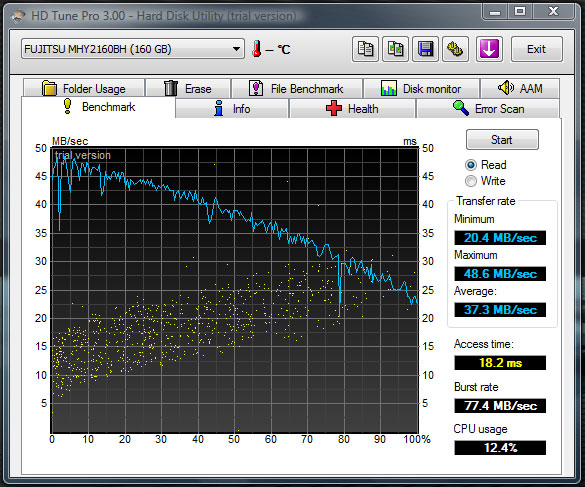Switch to the File Benchmark tab
585x487 pixels.
(x=297, y=88)
